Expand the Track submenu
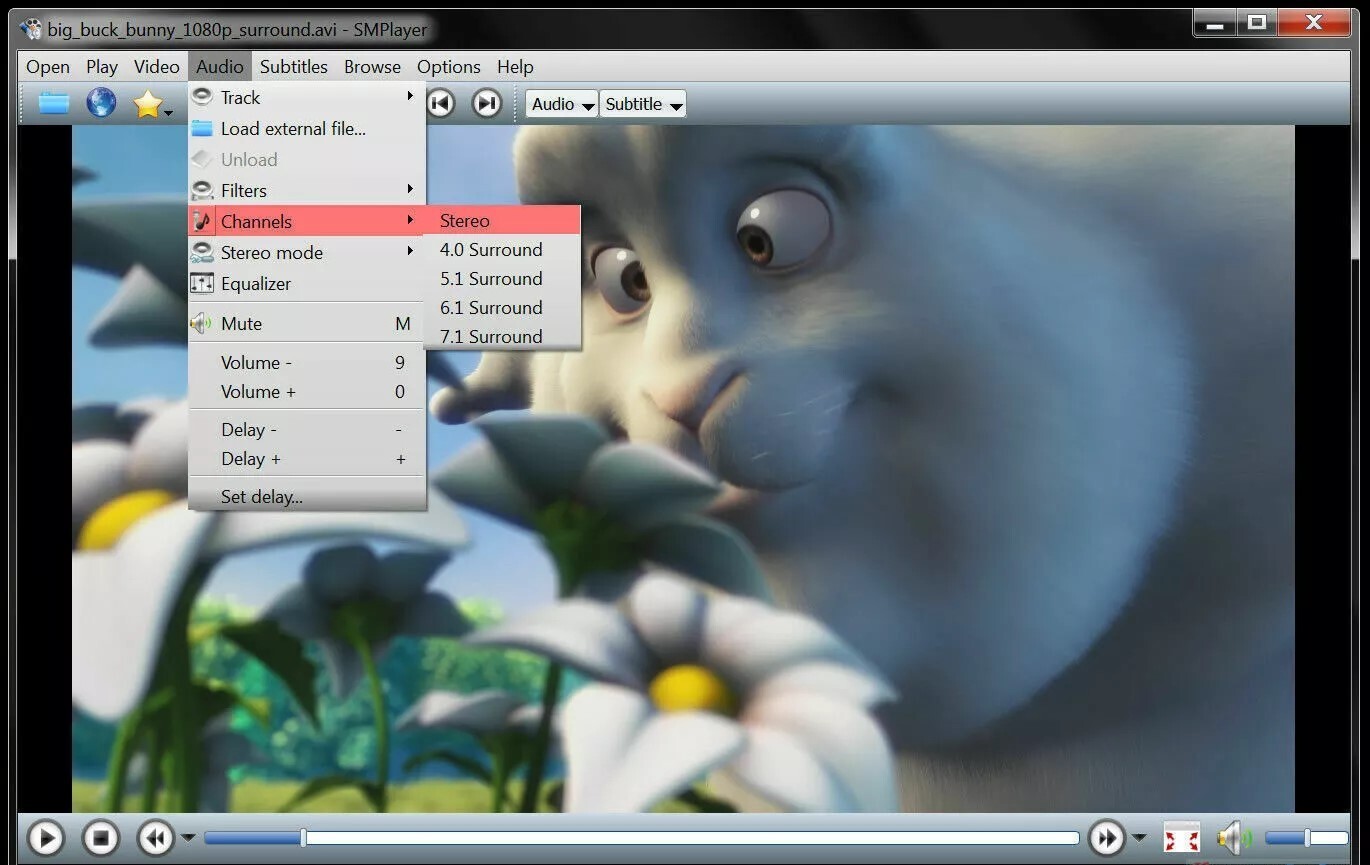 point(307,97)
